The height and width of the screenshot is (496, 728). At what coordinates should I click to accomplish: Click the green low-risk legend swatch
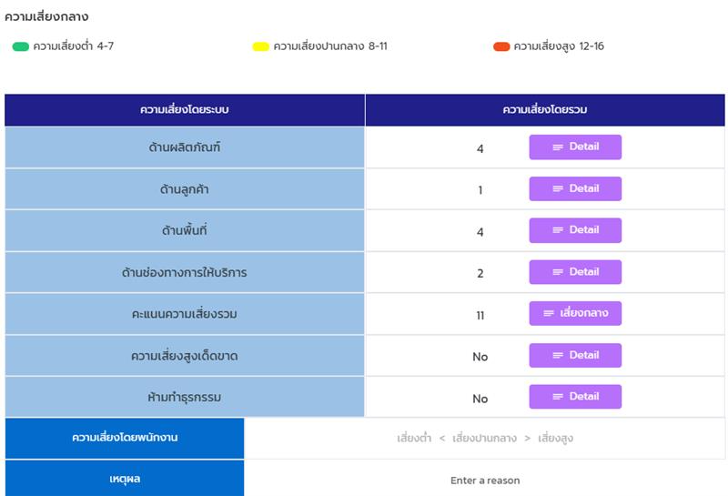[20, 47]
